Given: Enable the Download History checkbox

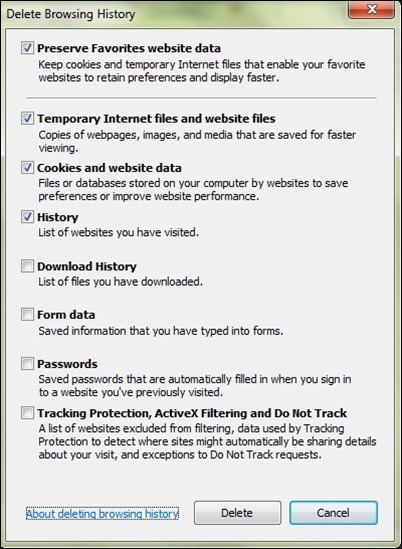Looking at the screenshot, I should [27, 266].
